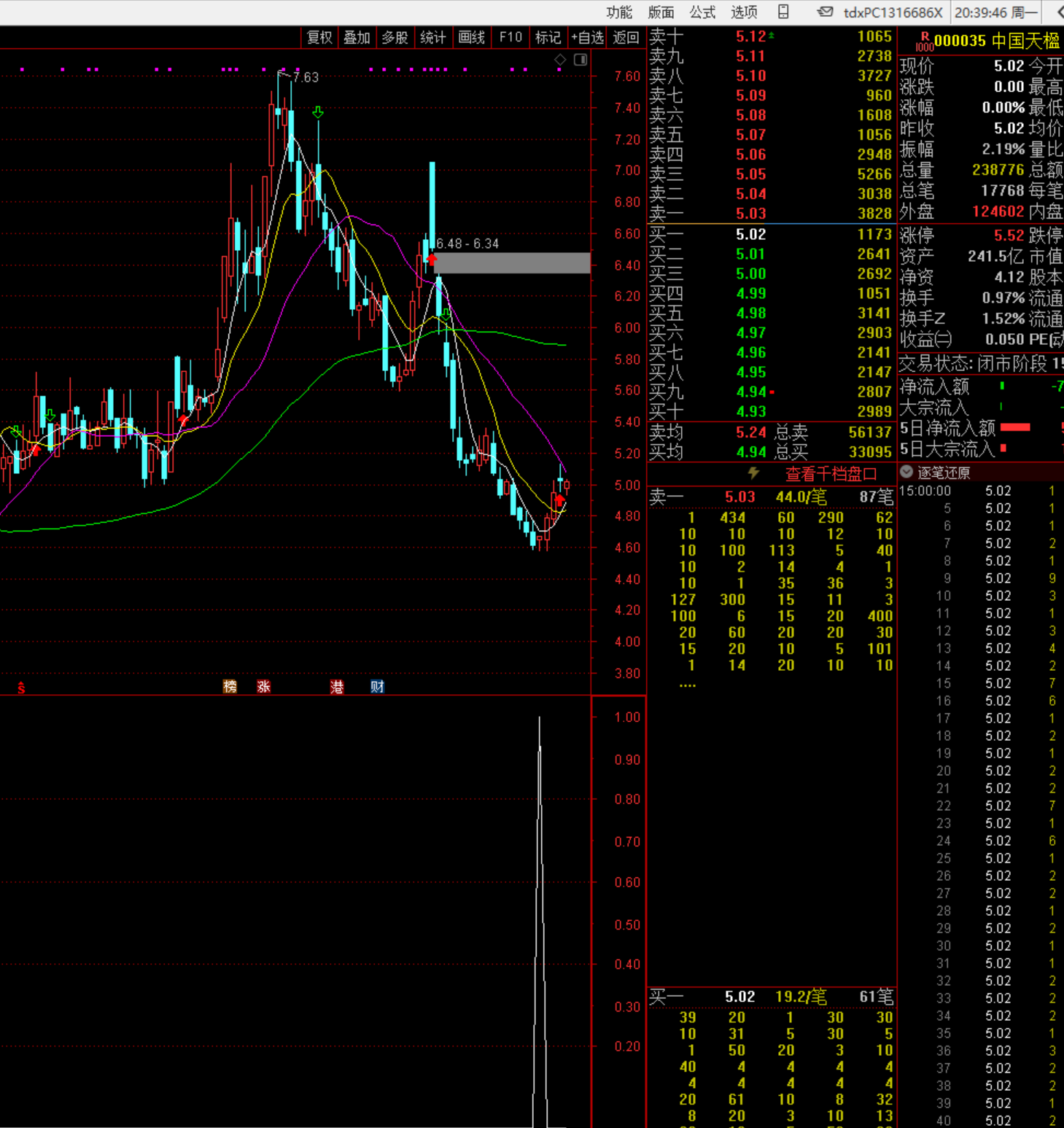Click 查看千档盘口 link
1064x1128 pixels.
pyautogui.click(x=831, y=474)
